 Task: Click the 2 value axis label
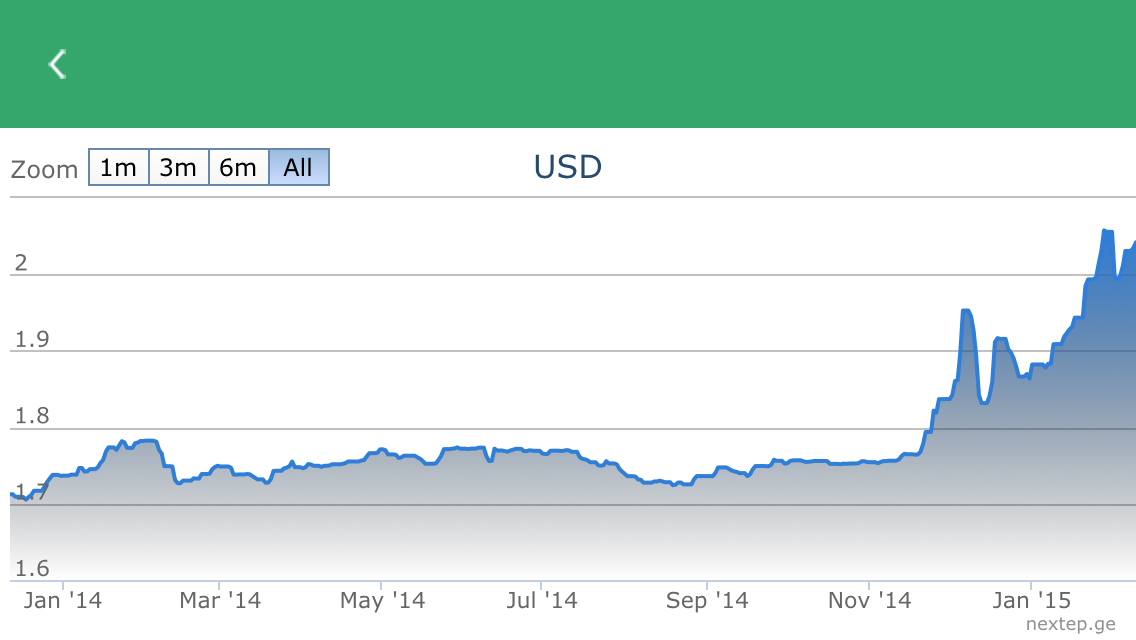(x=21, y=264)
